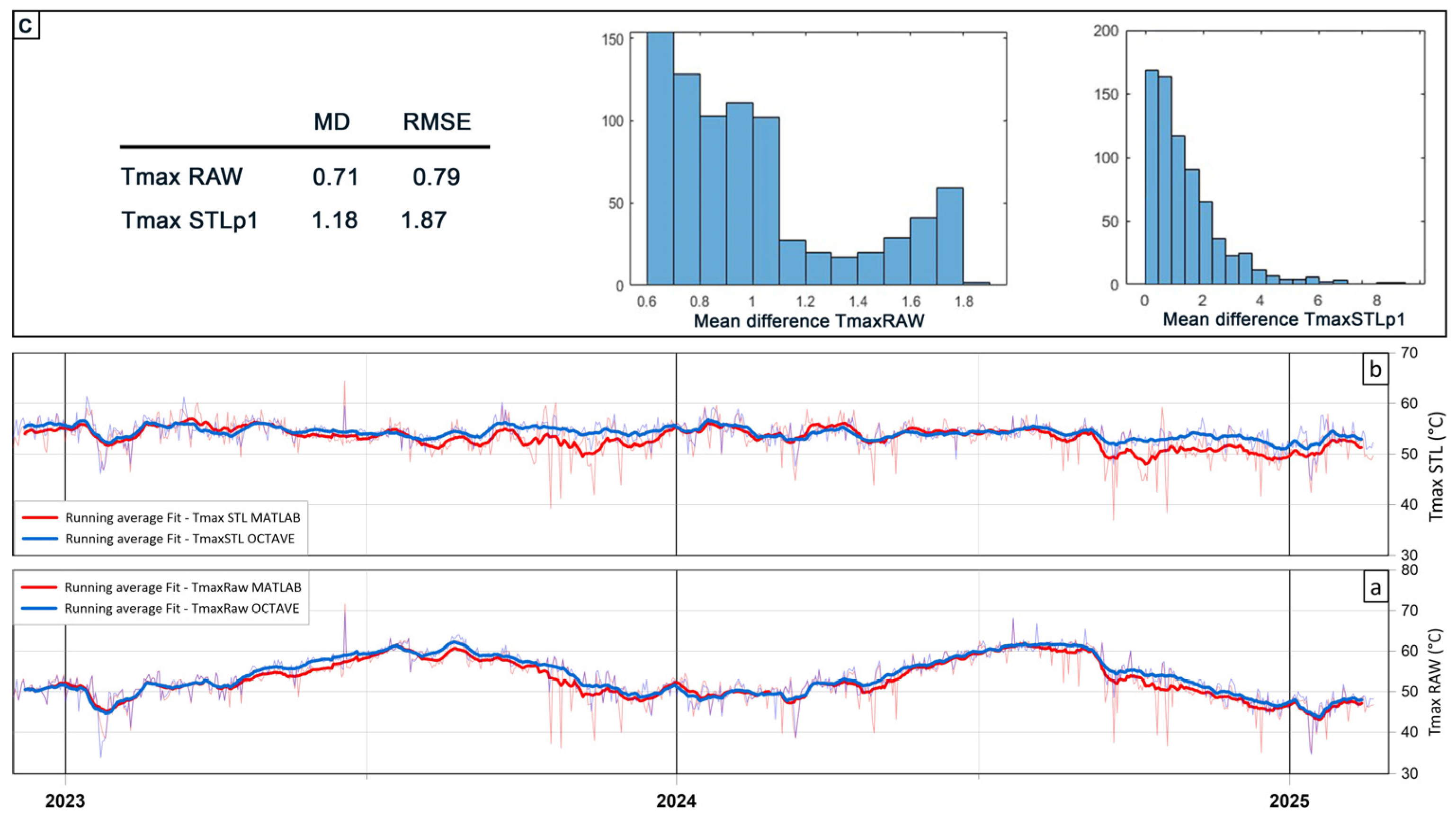This screenshot has height=817, width=1456.
Task: Click the 0.71 MD value
Action: [335, 177]
